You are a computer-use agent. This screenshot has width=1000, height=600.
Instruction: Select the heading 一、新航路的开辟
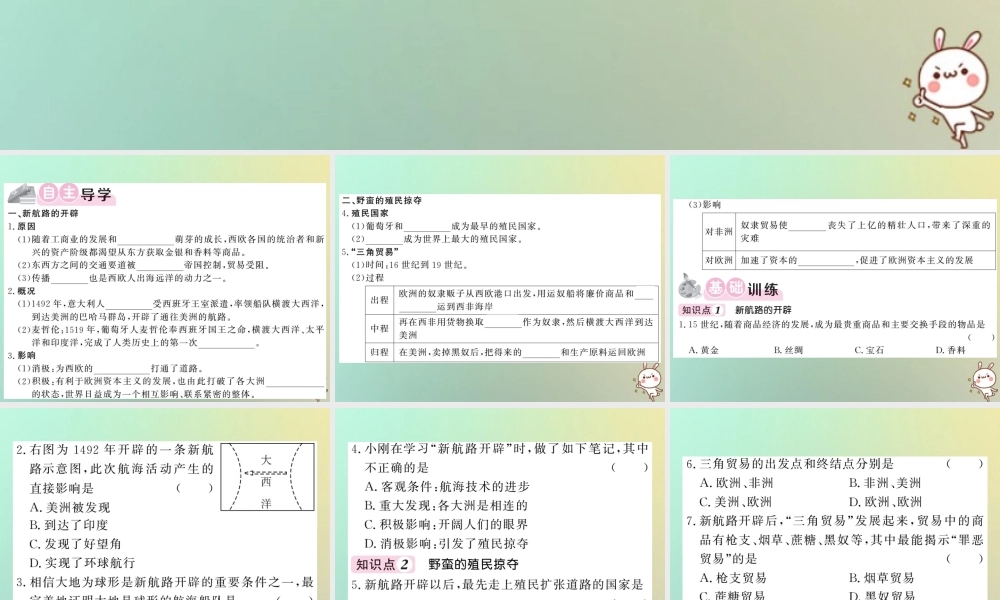point(43,214)
